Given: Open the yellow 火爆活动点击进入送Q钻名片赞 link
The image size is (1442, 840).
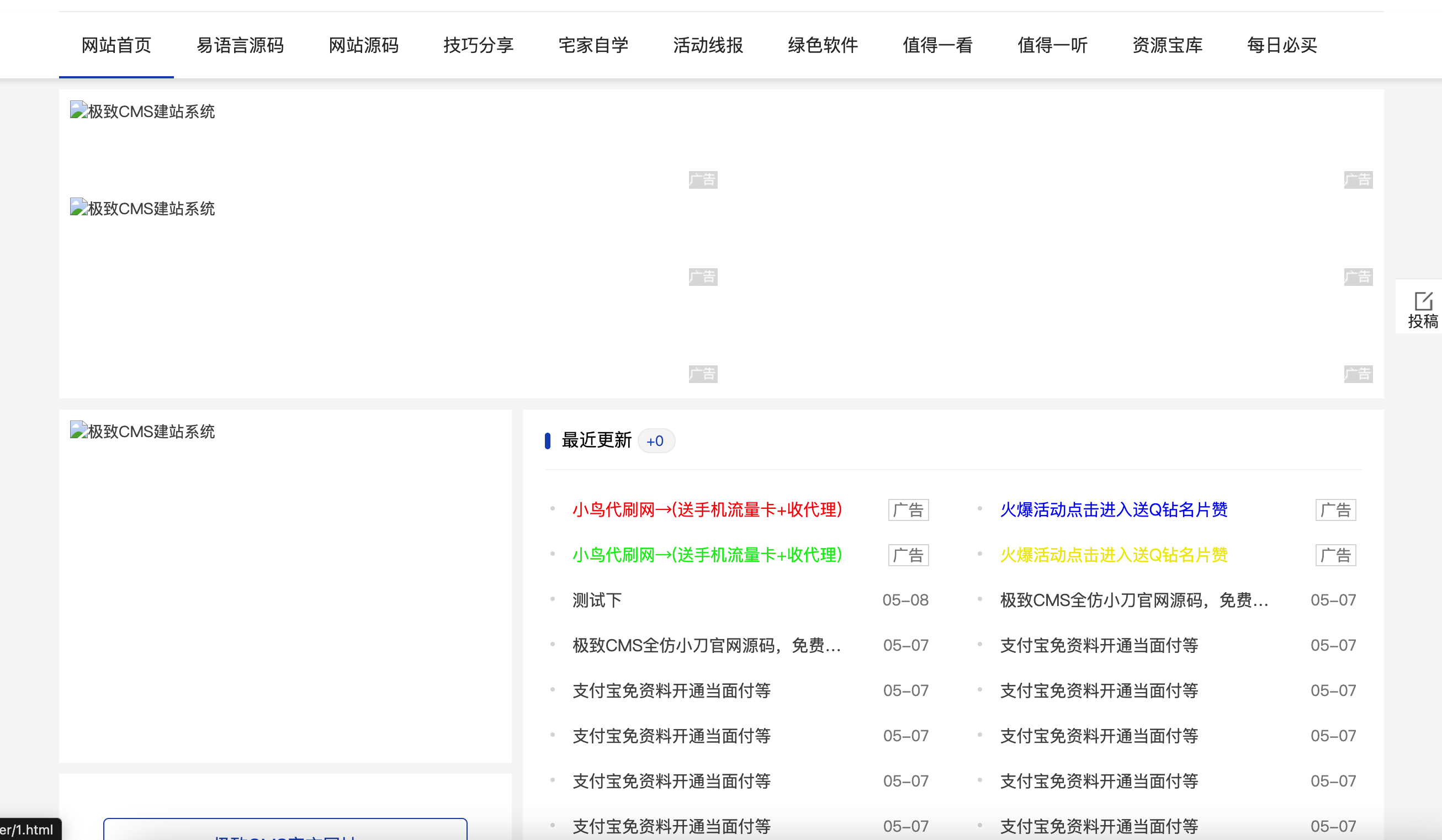Looking at the screenshot, I should click(1114, 555).
